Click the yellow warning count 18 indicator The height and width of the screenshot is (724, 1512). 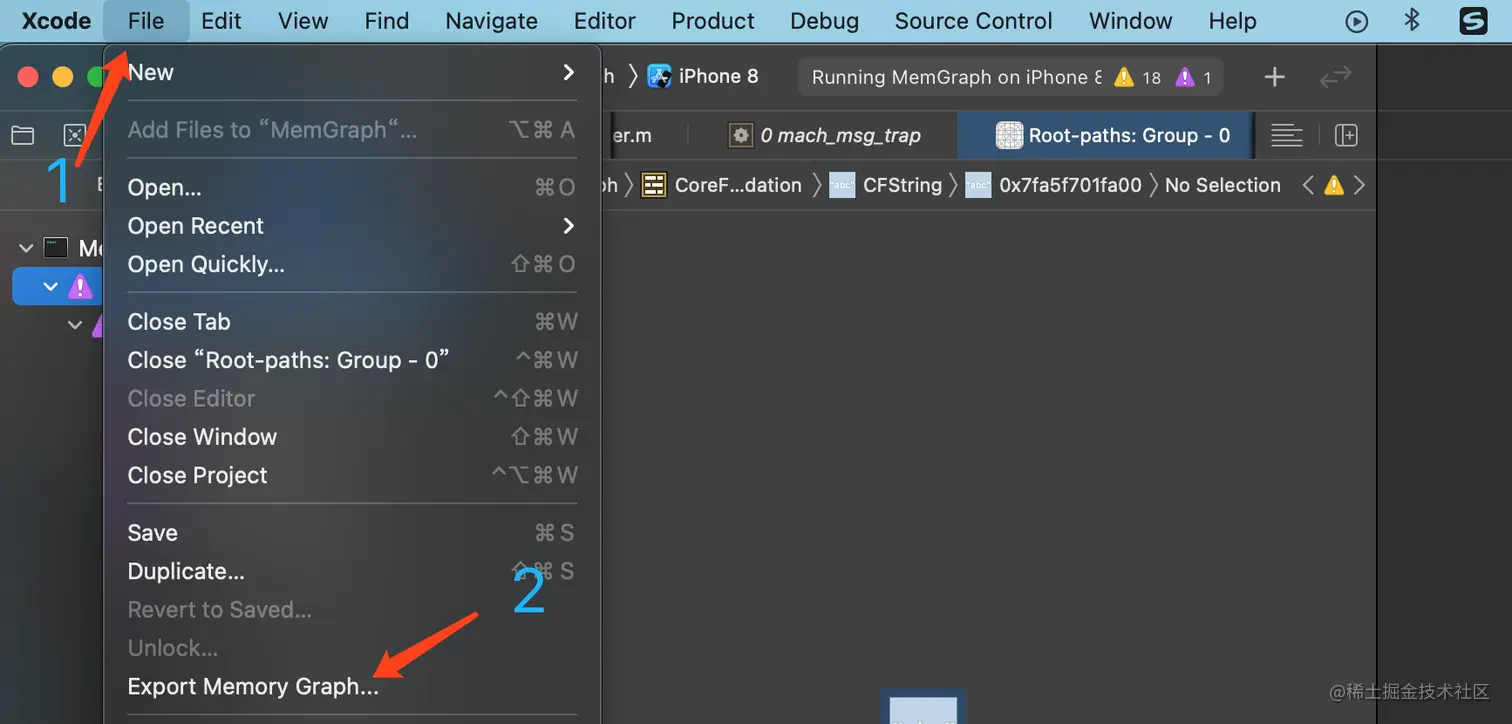tap(1138, 77)
